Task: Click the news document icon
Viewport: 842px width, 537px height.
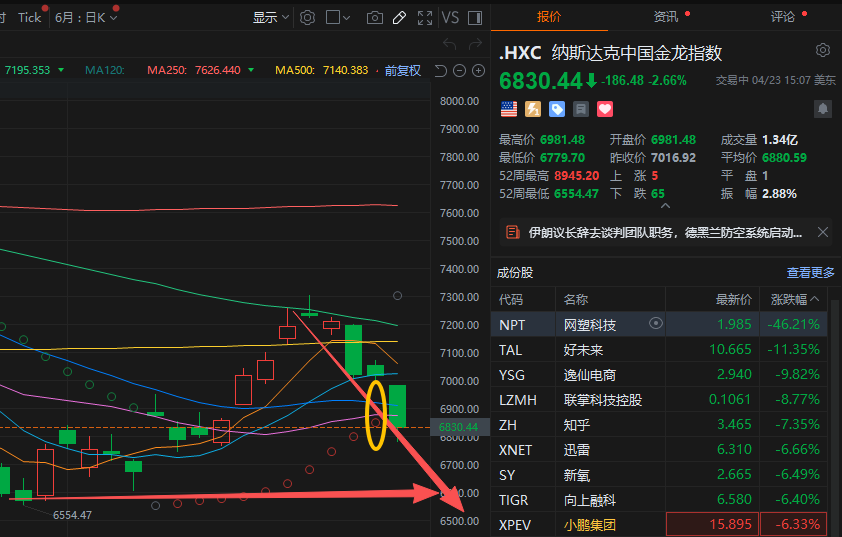Action: tap(513, 233)
